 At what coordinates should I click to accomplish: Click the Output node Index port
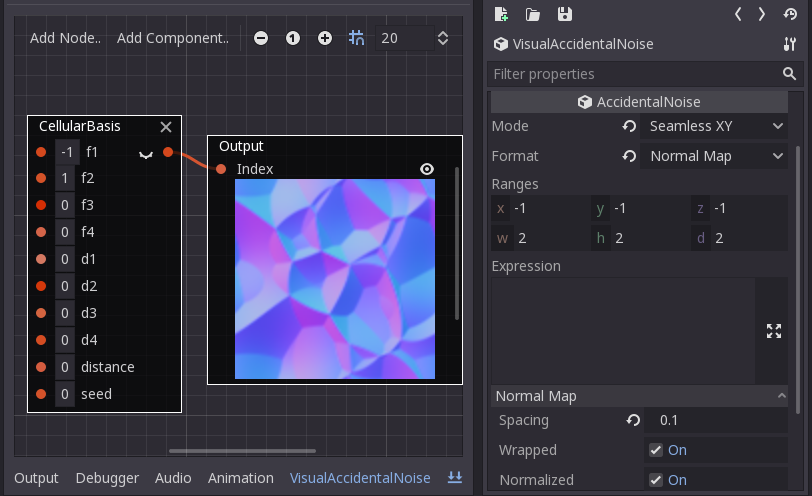click(x=221, y=169)
